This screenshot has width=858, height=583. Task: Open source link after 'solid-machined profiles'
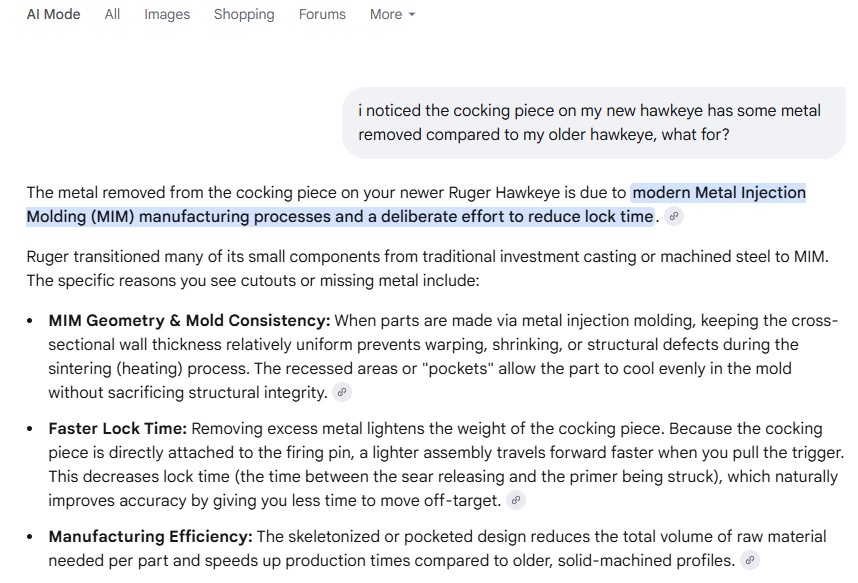pyautogui.click(x=750, y=561)
